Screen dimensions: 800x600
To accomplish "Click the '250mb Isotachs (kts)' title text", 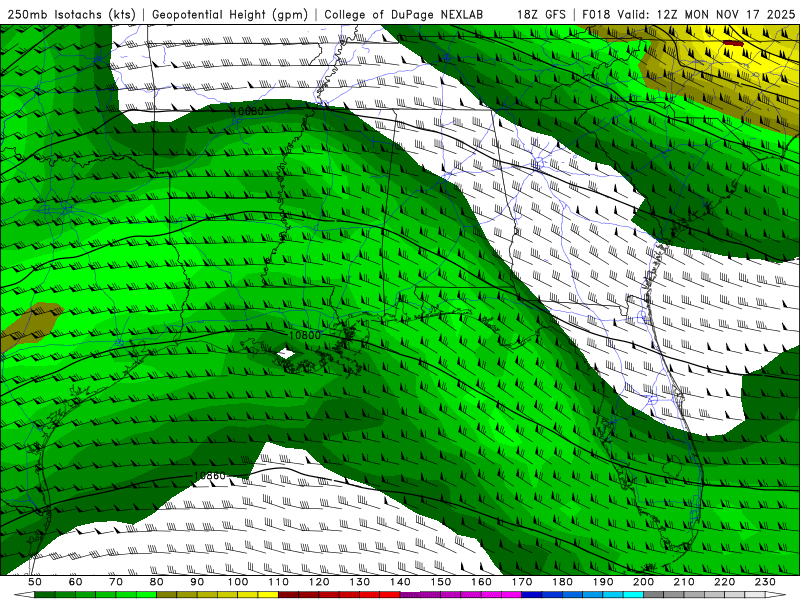I will click(x=71, y=14).
